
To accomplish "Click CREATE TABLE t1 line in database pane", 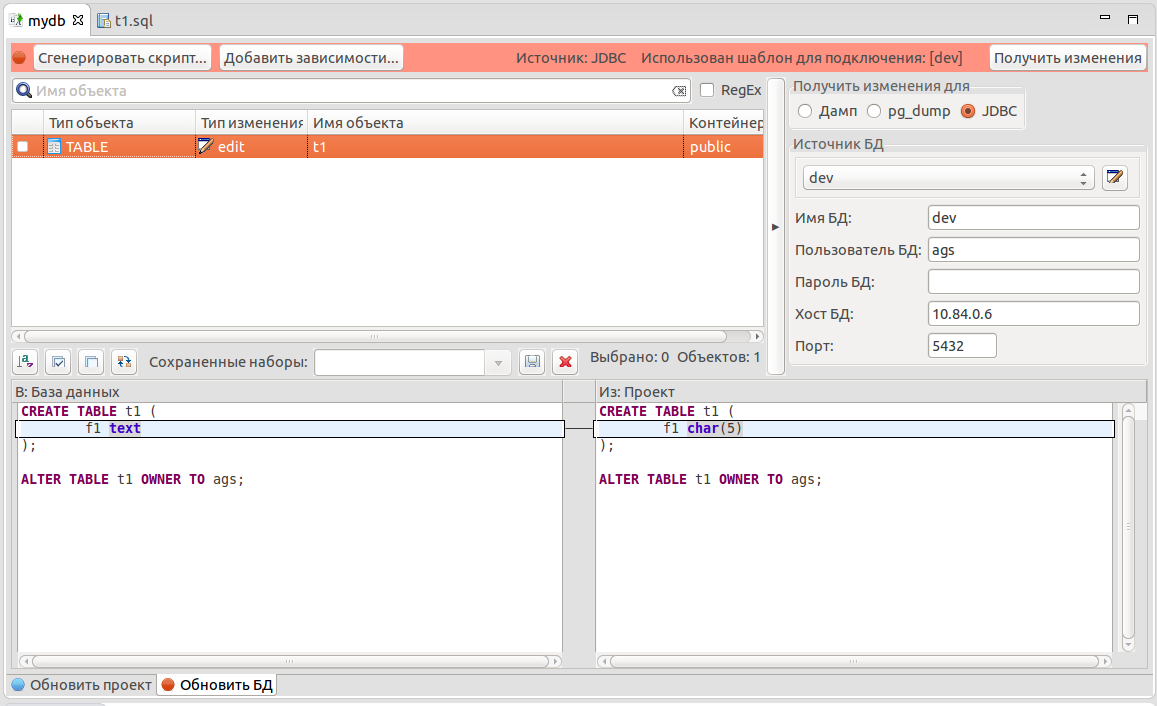I will [x=89, y=411].
